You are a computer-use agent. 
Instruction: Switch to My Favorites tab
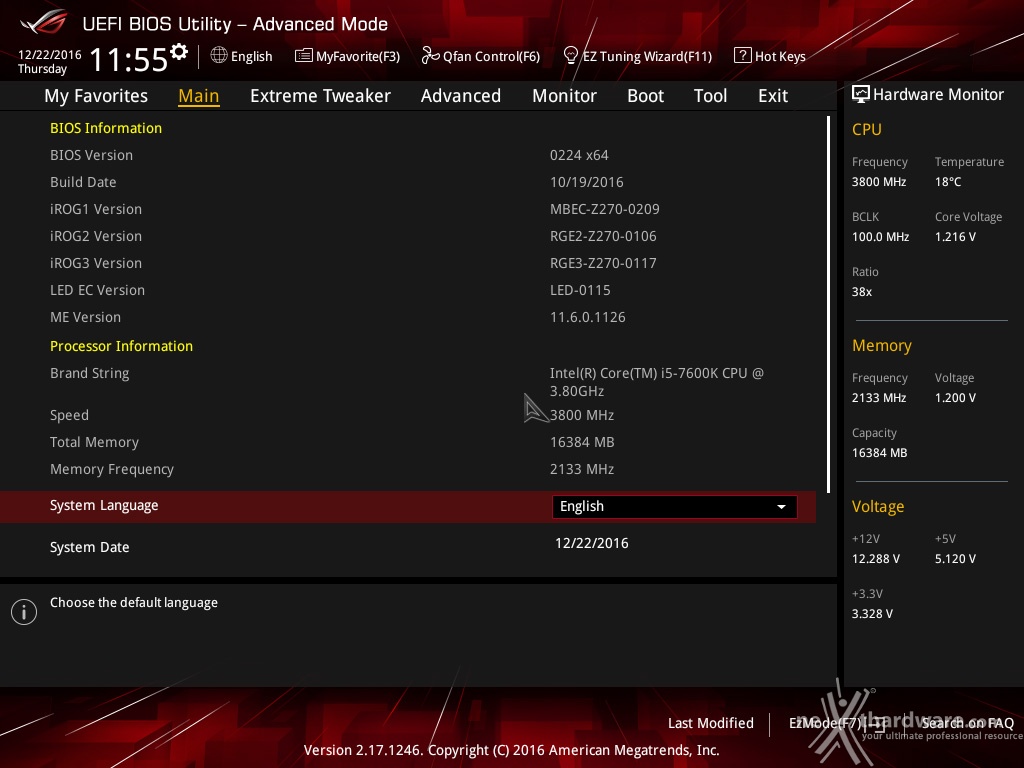(96, 96)
